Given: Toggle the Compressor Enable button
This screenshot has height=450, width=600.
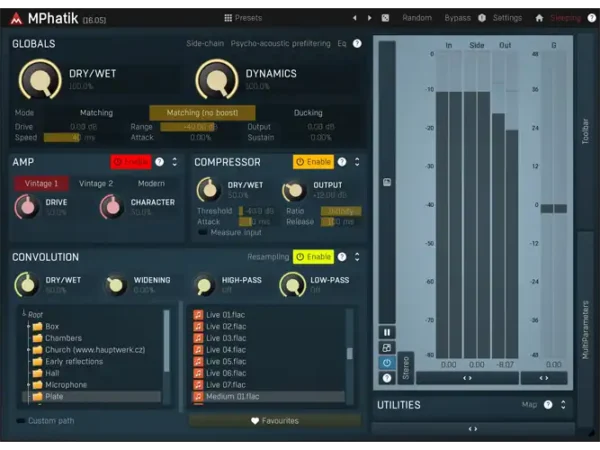Looking at the screenshot, I should [313, 162].
